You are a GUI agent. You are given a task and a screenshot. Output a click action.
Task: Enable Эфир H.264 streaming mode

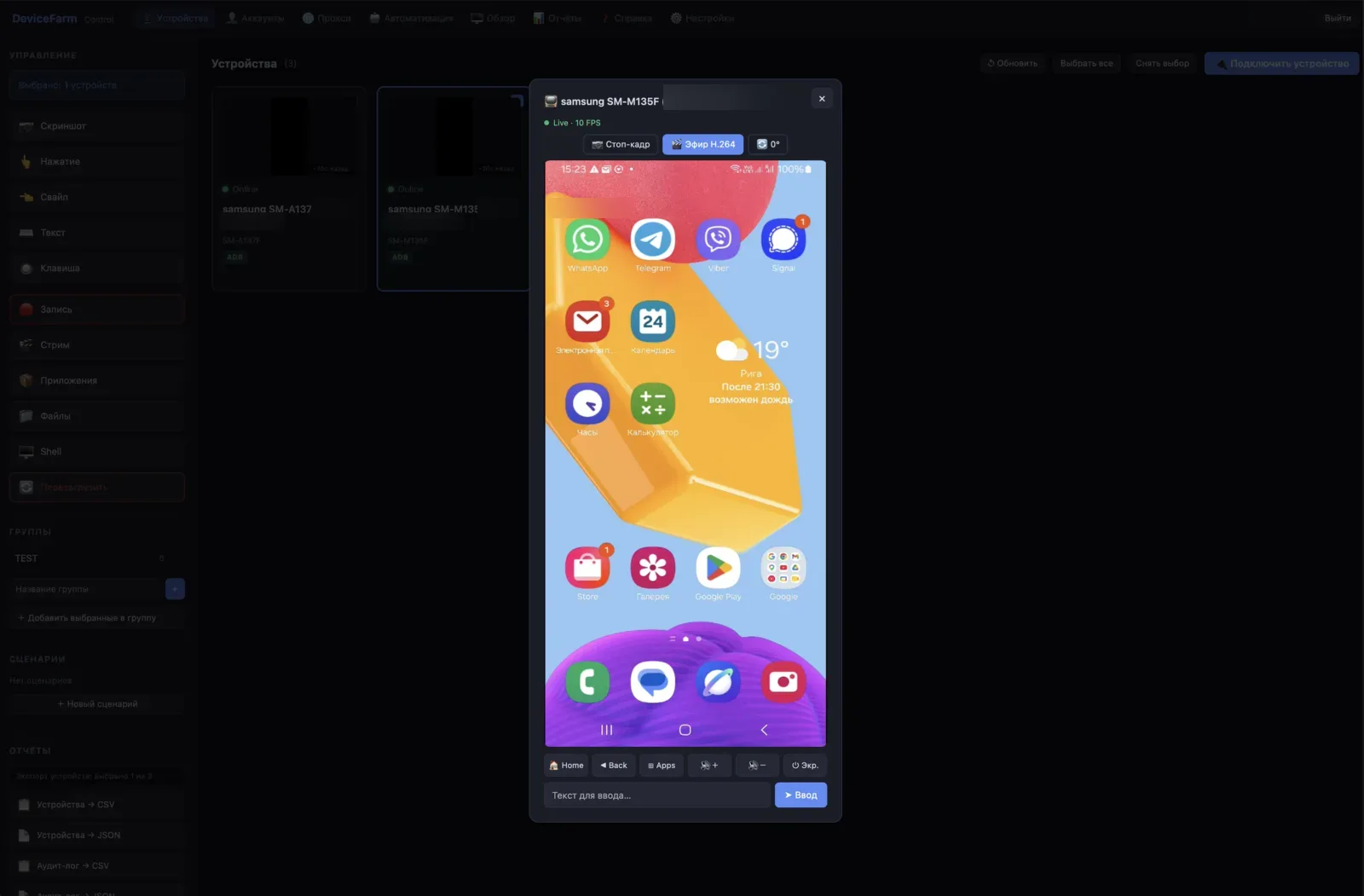coord(703,144)
